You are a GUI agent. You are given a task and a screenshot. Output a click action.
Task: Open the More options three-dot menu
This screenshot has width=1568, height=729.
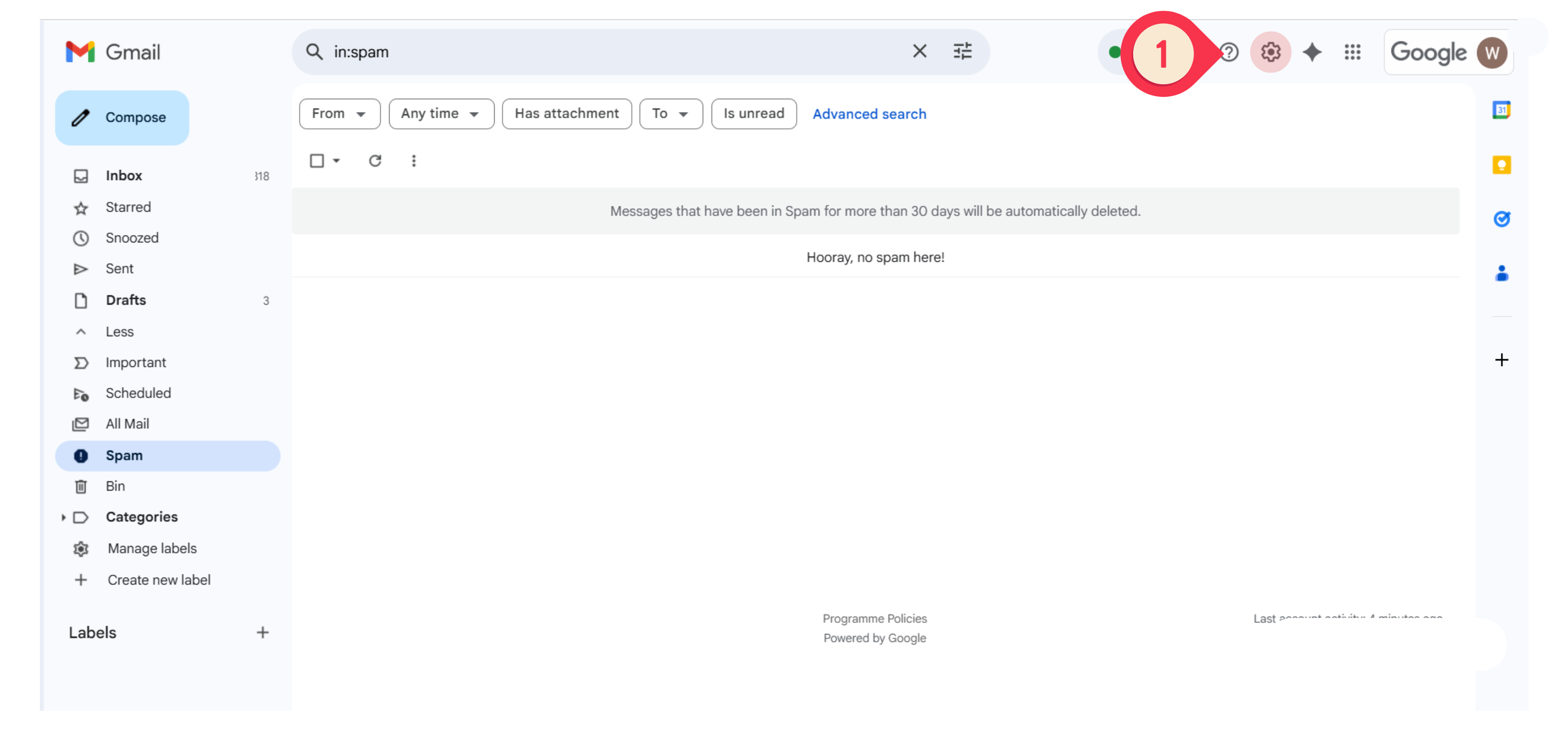413,161
